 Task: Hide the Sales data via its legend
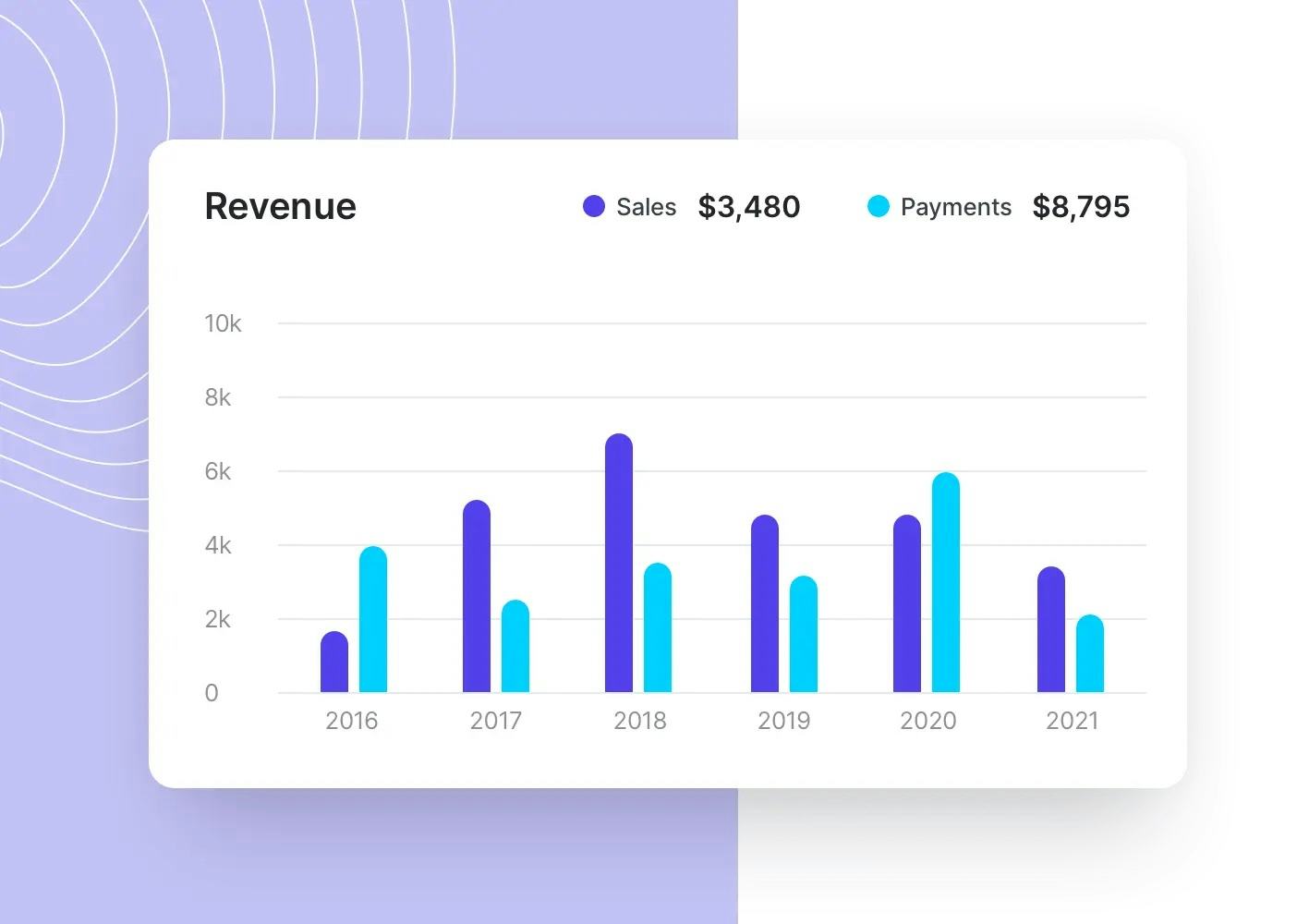(x=595, y=206)
